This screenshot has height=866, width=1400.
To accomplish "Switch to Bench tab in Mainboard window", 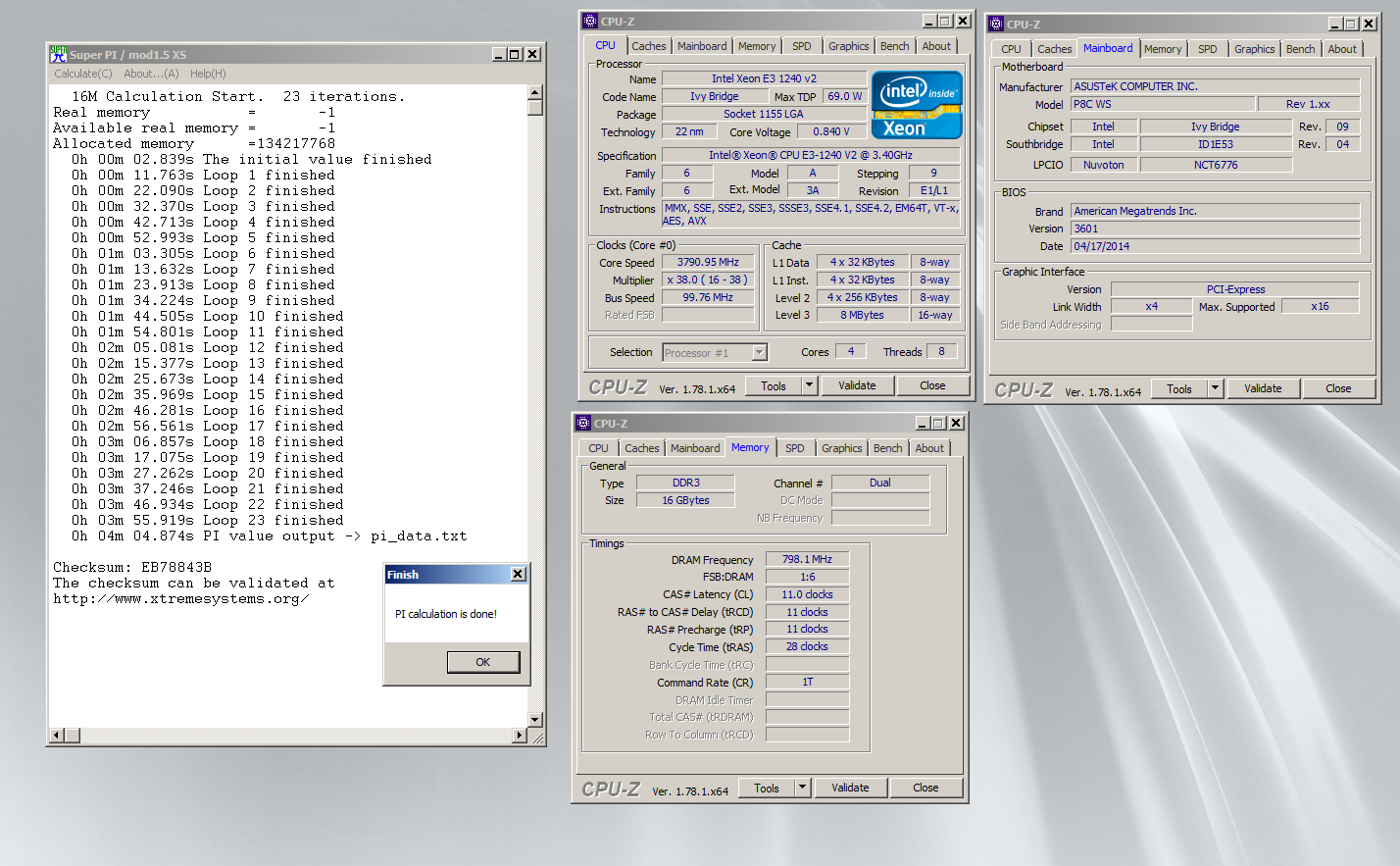I will point(1300,49).
